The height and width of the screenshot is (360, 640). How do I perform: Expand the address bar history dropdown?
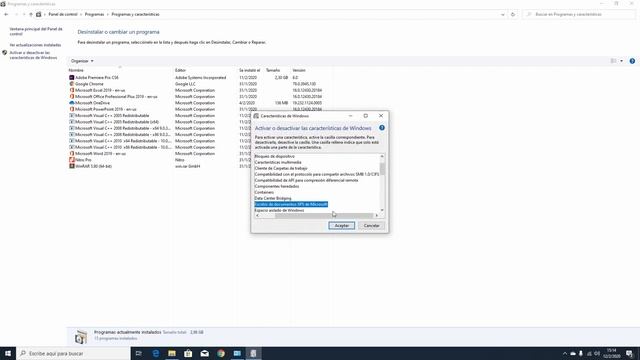502,14
